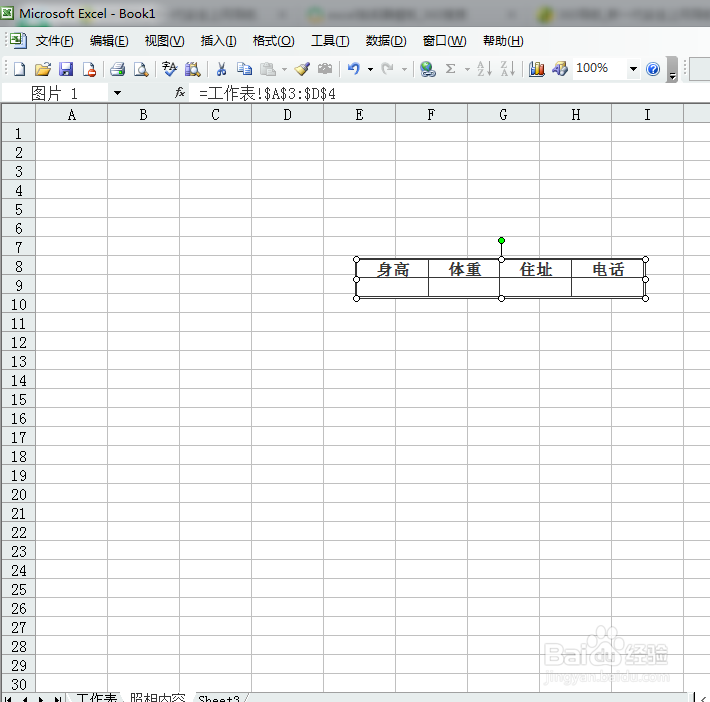
Task: Click the Paste clipboard icon
Action: (268, 69)
